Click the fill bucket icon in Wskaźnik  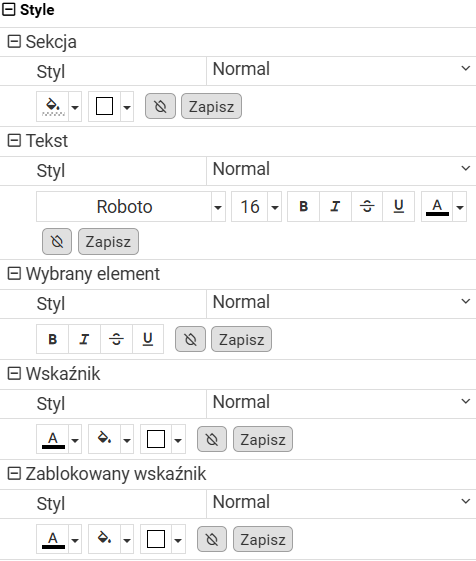(x=104, y=439)
